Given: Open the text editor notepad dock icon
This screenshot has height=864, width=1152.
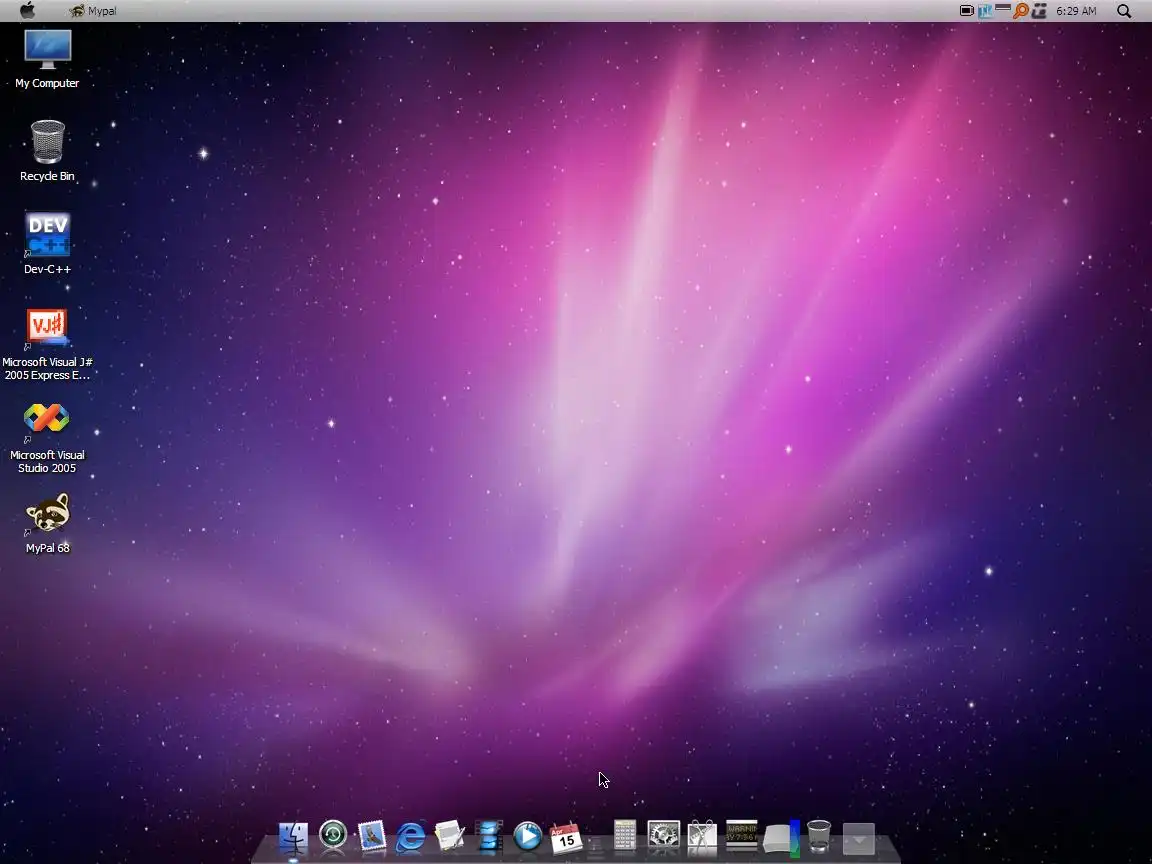Looking at the screenshot, I should tap(450, 837).
